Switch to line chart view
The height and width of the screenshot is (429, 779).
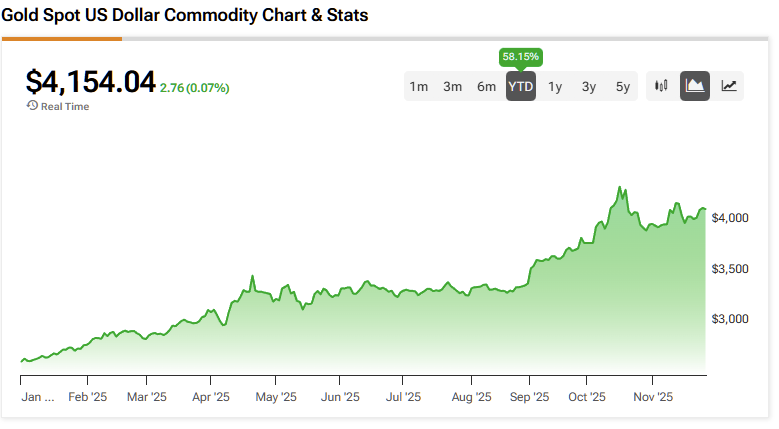(729, 86)
